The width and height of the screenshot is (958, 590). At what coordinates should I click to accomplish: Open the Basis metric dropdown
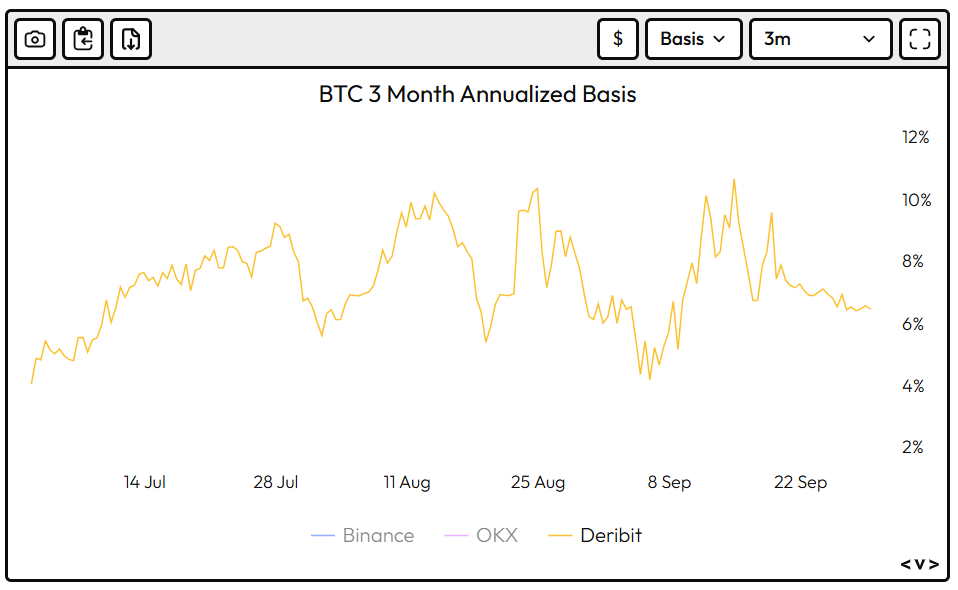coord(694,39)
